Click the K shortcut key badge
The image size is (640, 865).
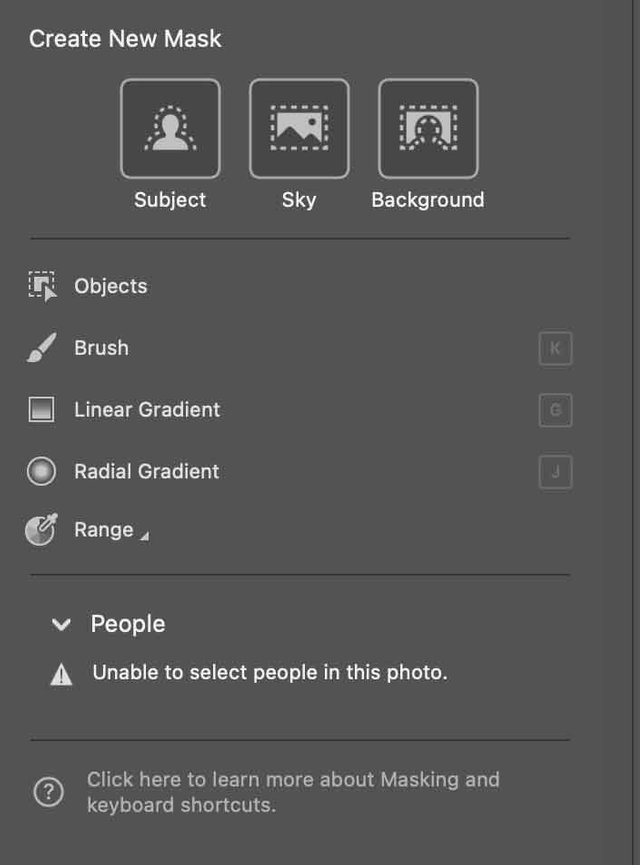click(x=555, y=349)
